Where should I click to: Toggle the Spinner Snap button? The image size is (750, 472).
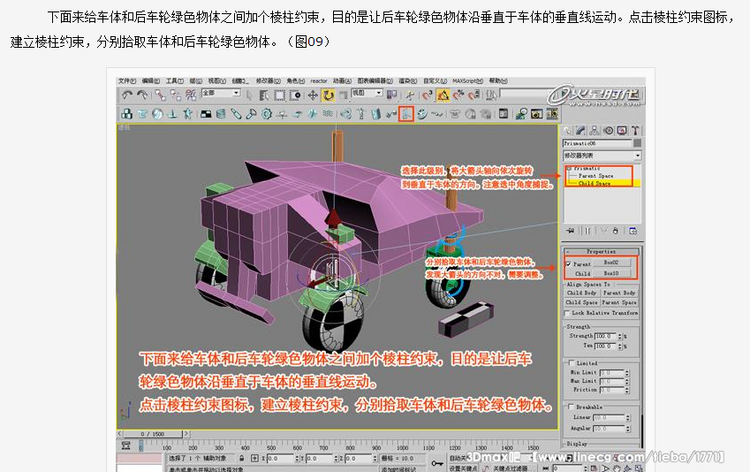pos(474,95)
